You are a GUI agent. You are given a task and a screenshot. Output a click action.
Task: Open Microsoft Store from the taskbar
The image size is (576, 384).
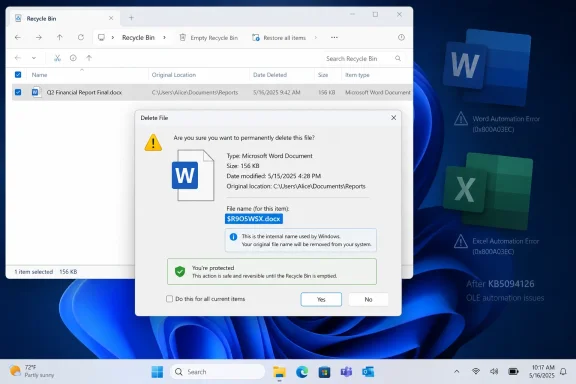click(324, 372)
